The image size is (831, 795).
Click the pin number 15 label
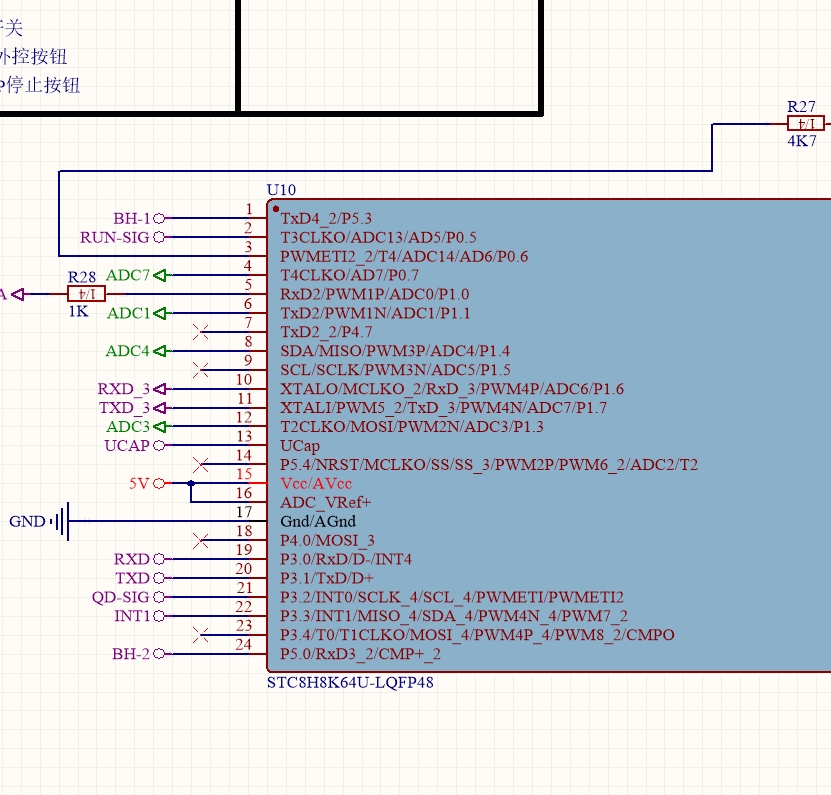244,474
